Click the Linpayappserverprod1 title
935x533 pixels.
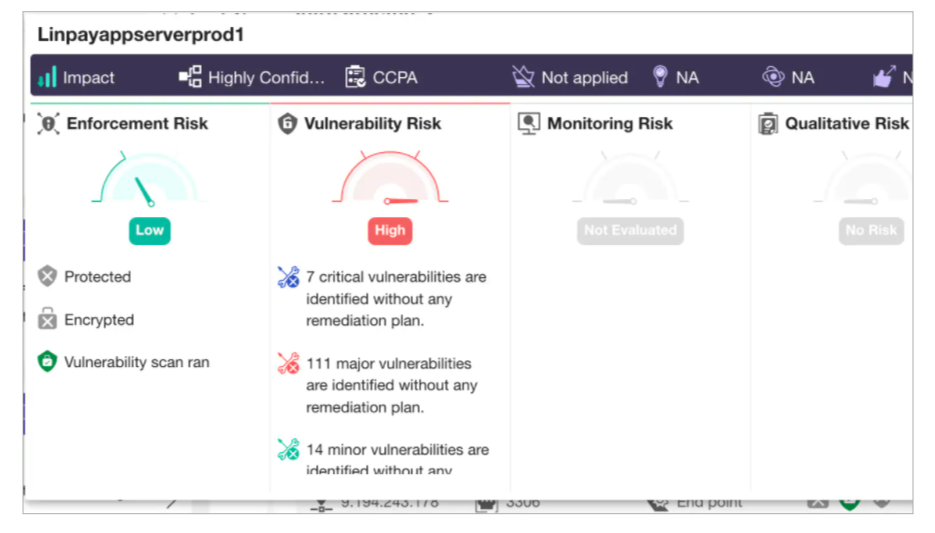[x=141, y=34]
